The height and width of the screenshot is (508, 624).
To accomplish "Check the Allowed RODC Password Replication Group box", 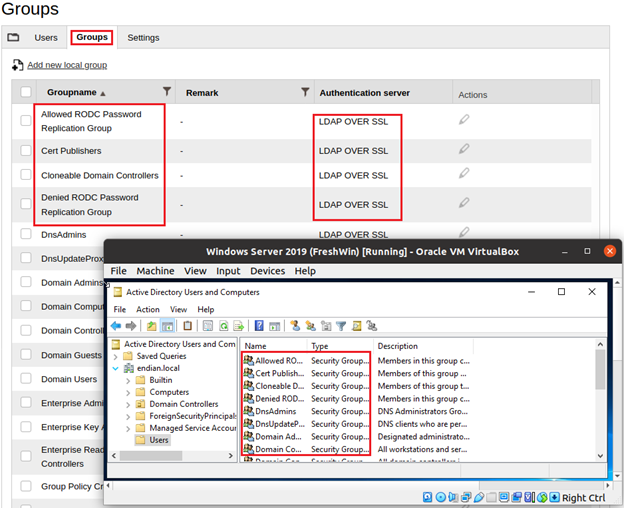I will pos(26,120).
